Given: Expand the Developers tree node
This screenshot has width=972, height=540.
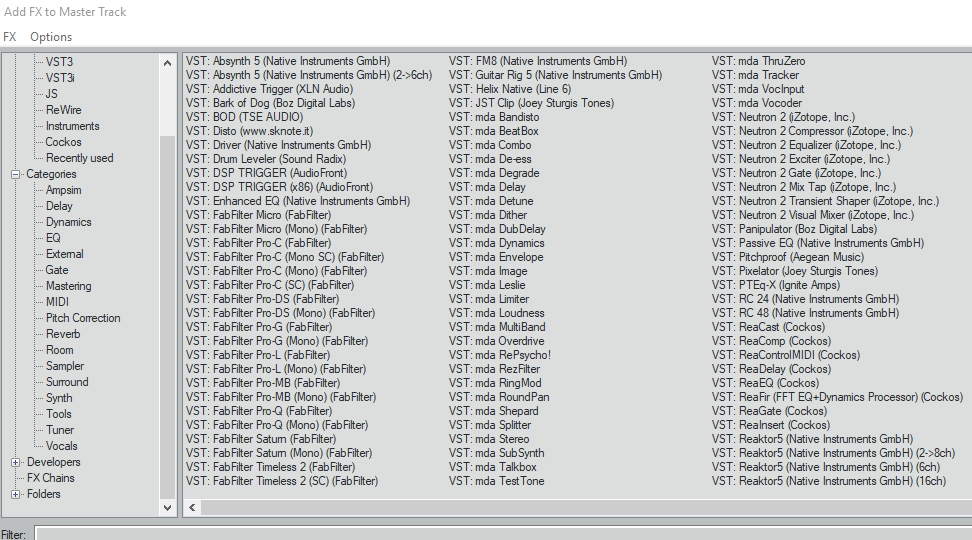Looking at the screenshot, I should coord(15,462).
